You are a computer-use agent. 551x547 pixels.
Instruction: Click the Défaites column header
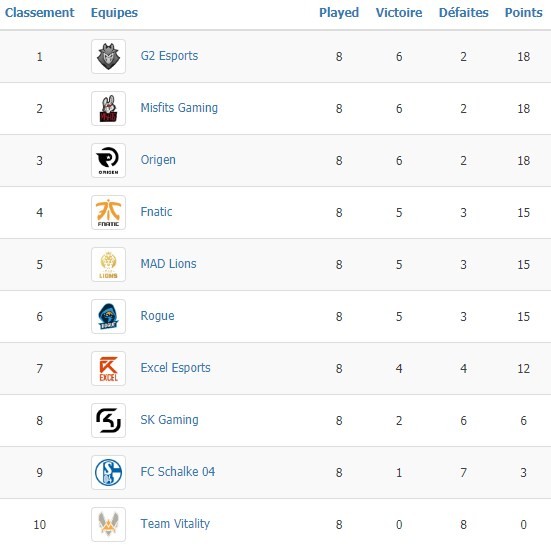(x=464, y=13)
